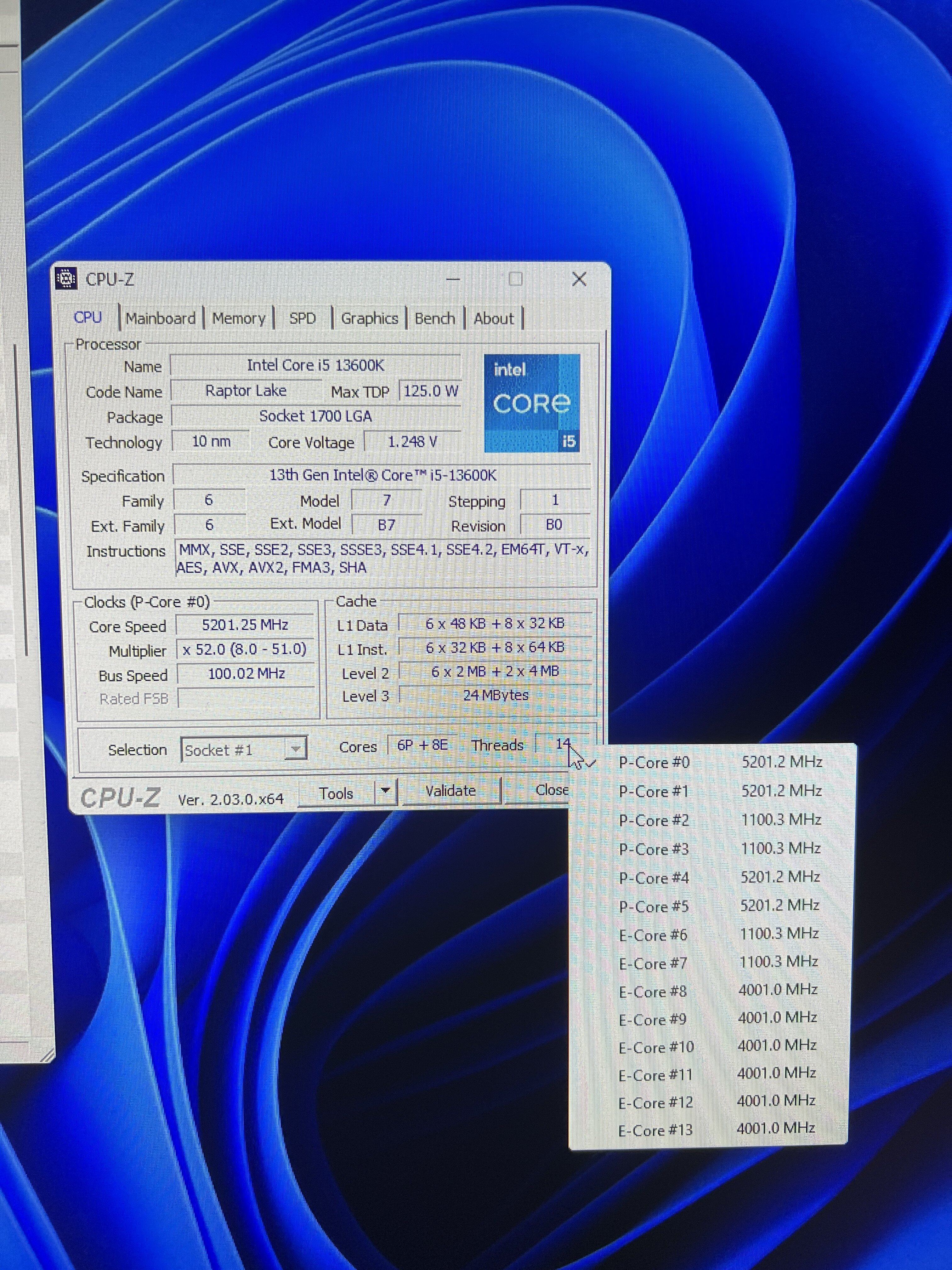
Task: Switch to the Mainboard tab
Action: 160,318
